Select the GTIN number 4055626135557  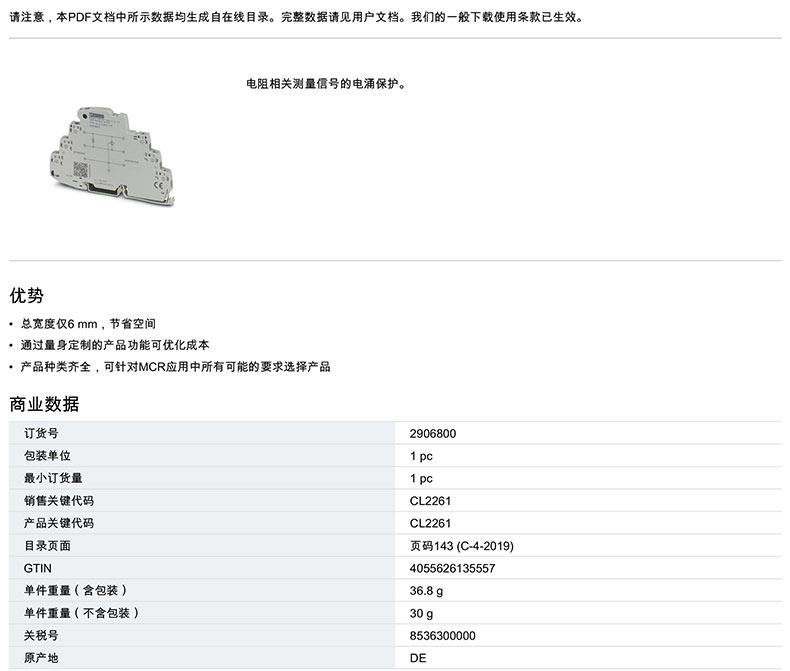coord(452,568)
